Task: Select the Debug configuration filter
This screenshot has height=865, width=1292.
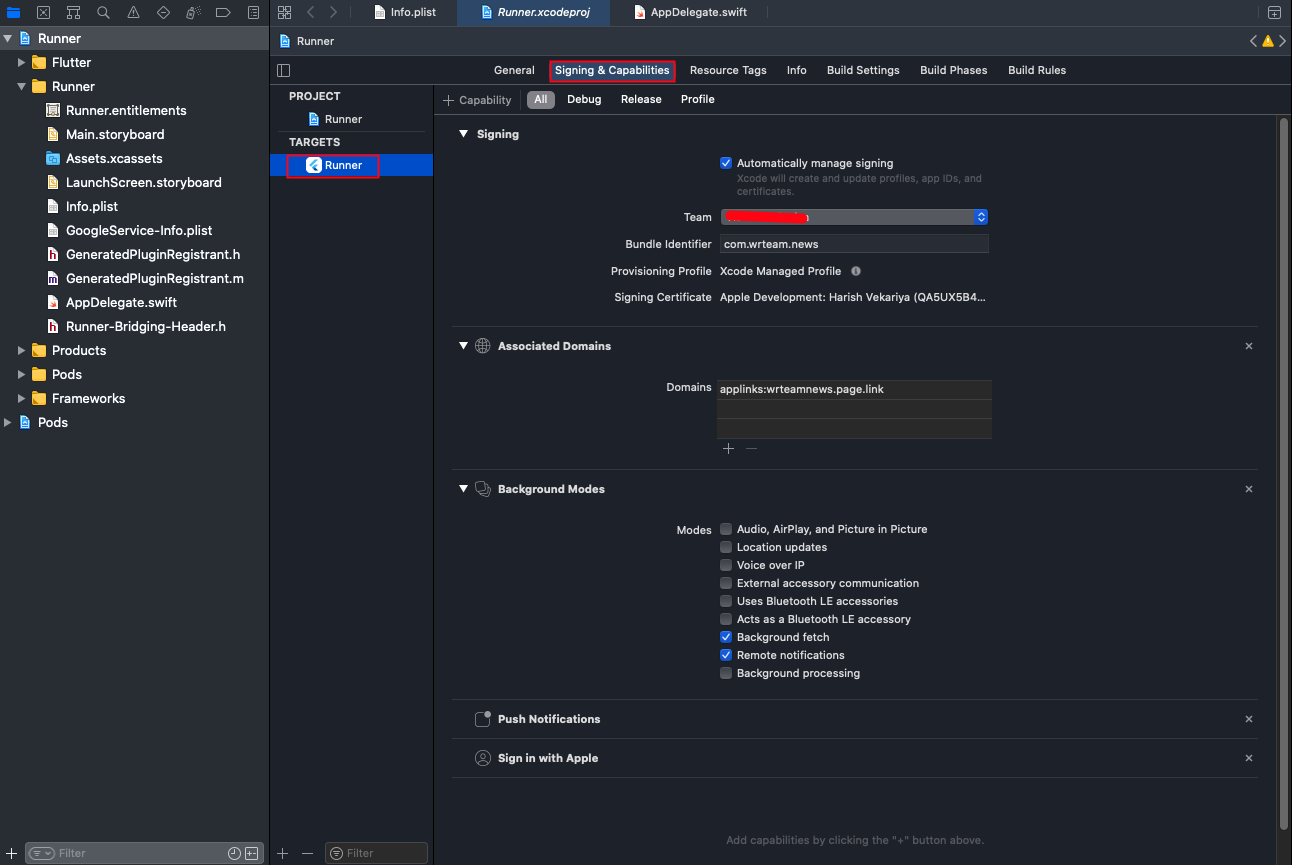Action: (584, 99)
